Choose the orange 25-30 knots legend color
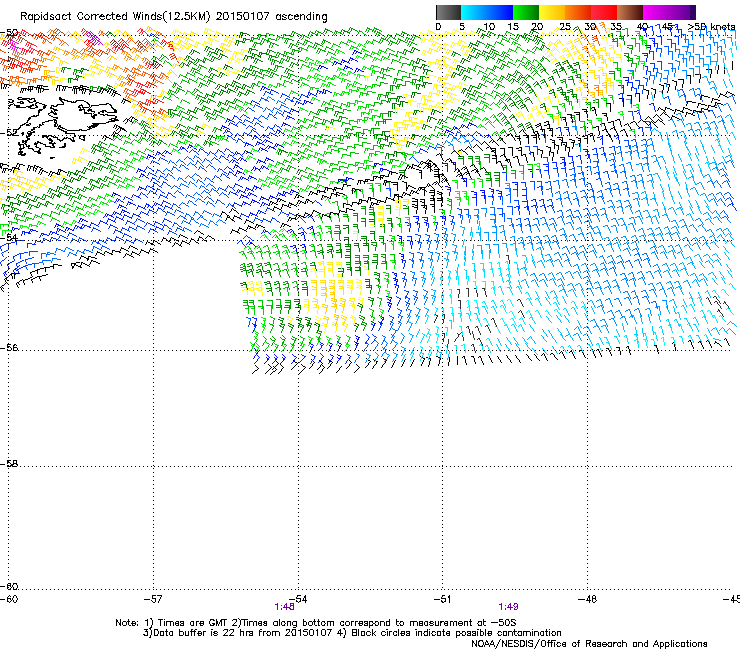This screenshot has height=650, width=740. click(x=578, y=12)
